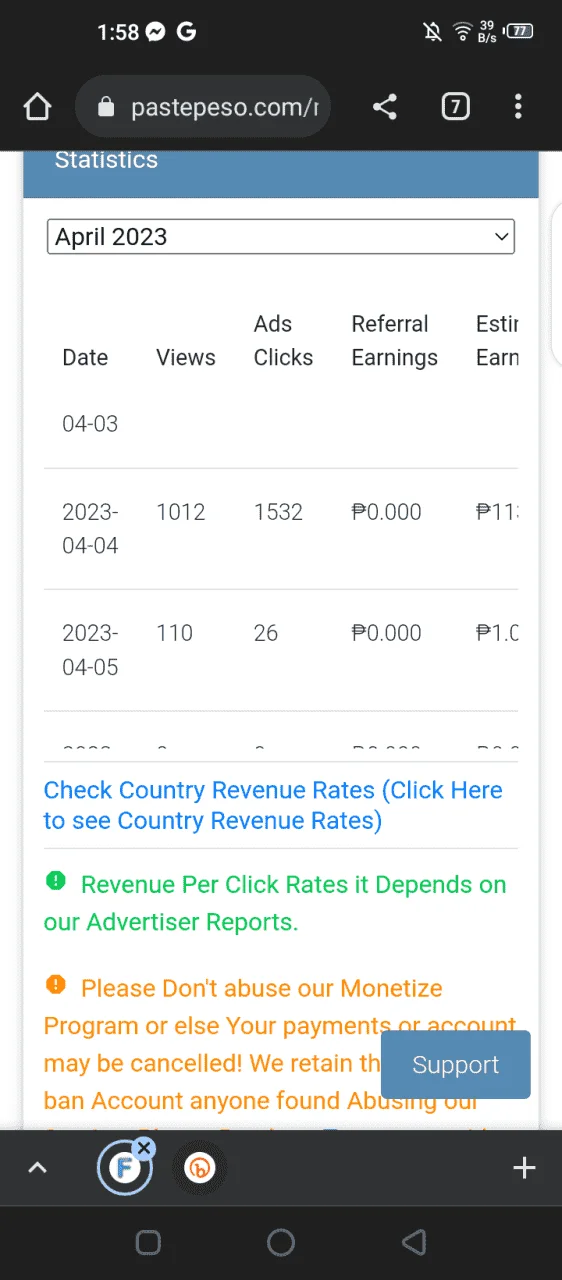The width and height of the screenshot is (562, 1280).
Task: Click the Statistics panel heading
Action: [x=106, y=160]
